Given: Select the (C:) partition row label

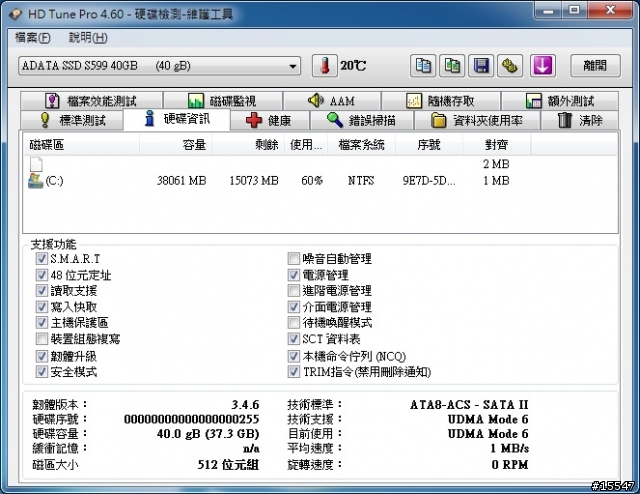Looking at the screenshot, I should tap(54, 181).
